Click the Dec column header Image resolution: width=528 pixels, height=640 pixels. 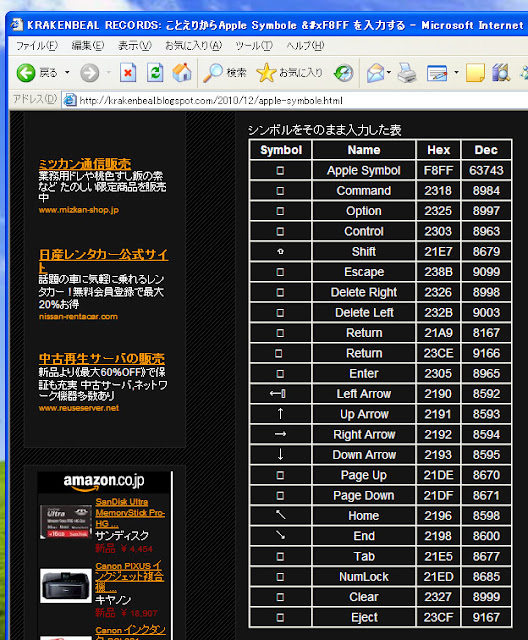pos(486,150)
